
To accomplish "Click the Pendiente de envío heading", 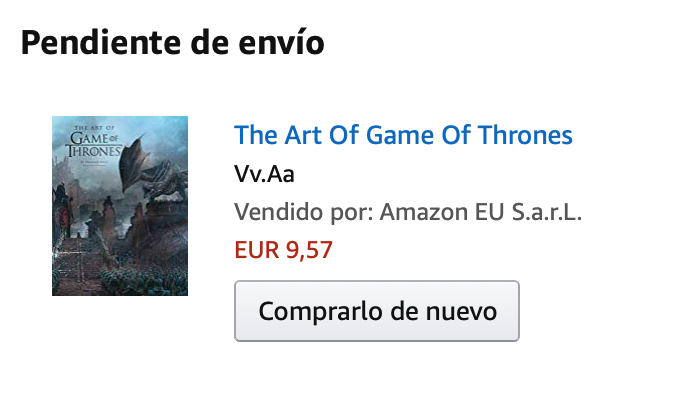I will 173,42.
